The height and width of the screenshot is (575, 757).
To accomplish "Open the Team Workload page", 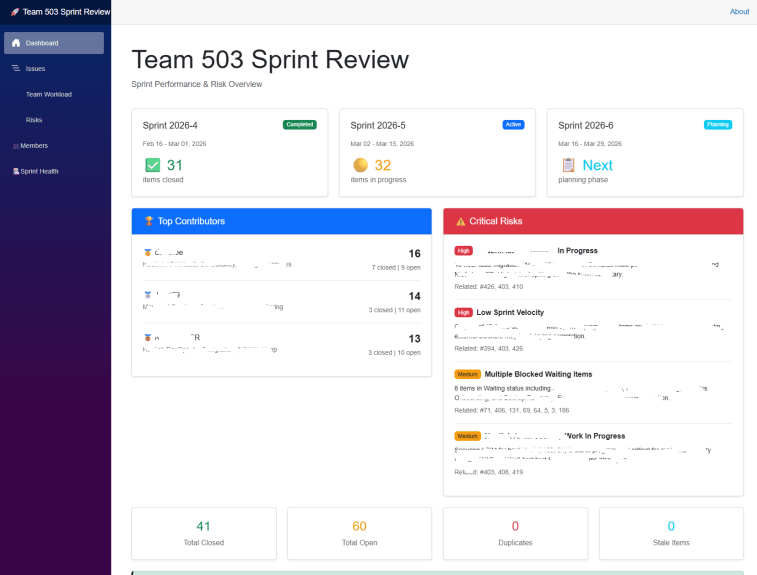I will tap(49, 95).
